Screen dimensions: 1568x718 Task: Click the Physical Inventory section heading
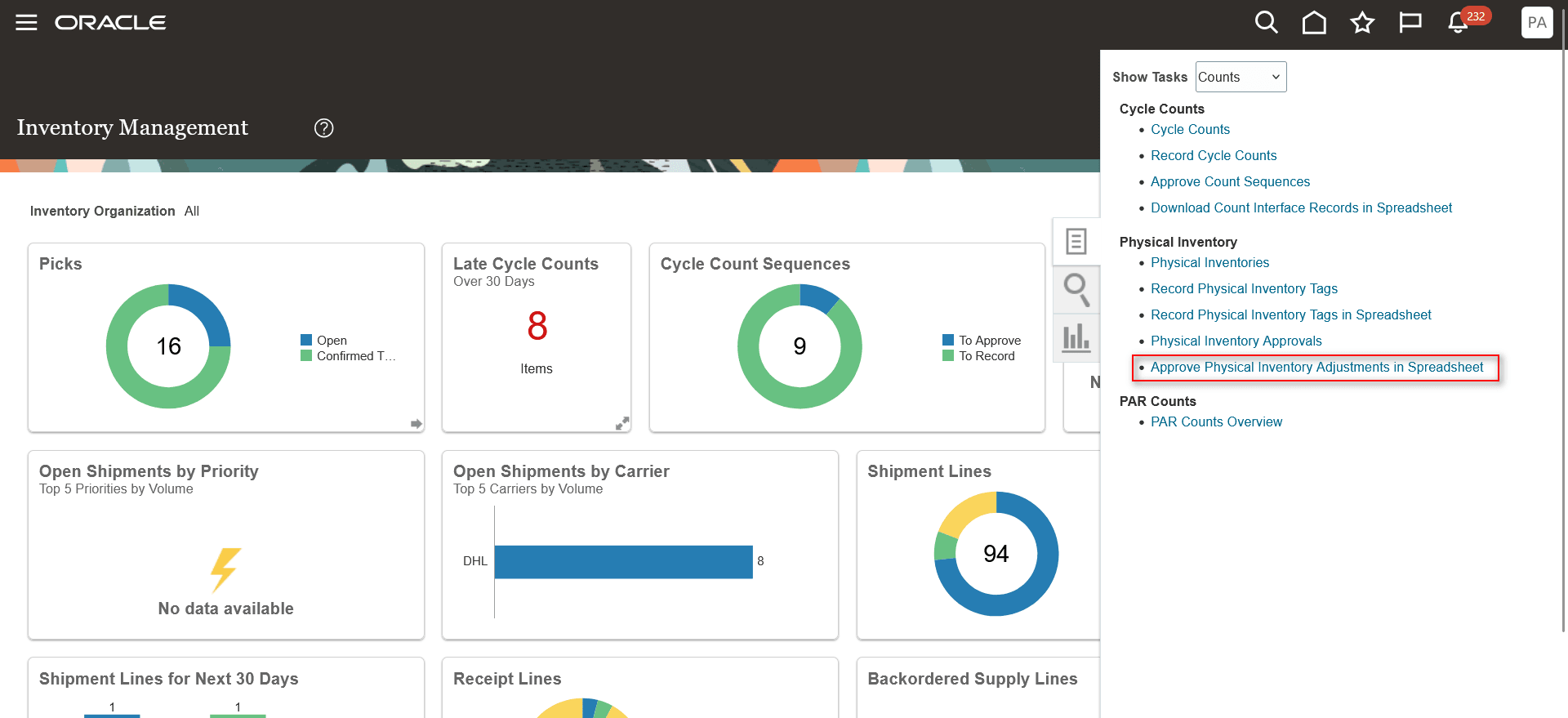click(1178, 242)
